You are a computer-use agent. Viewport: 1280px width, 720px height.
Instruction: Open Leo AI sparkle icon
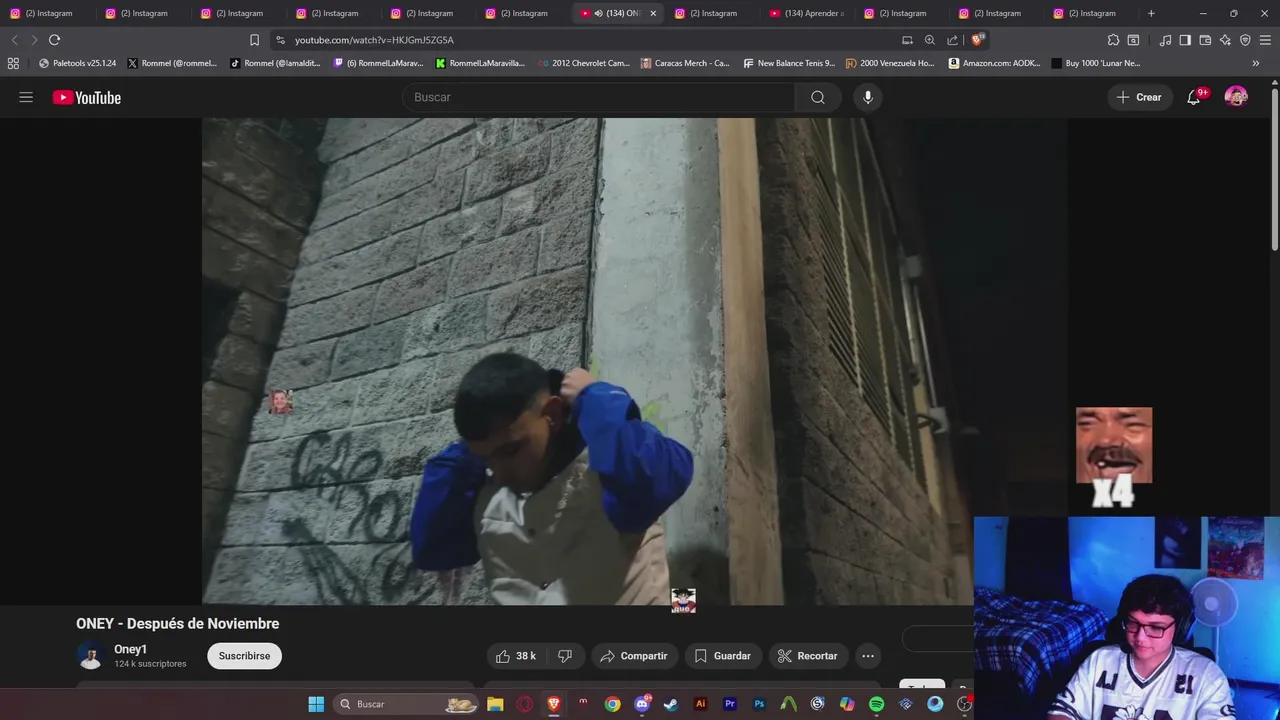coord(1225,40)
